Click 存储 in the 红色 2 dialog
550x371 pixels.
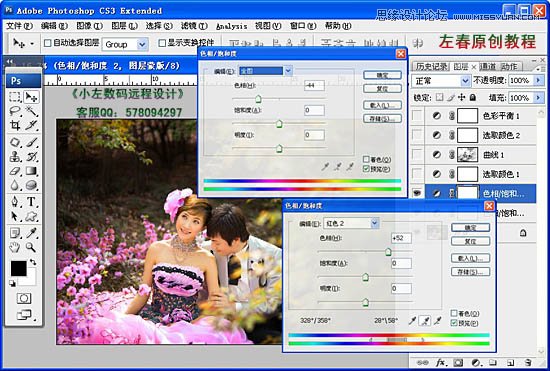pos(470,272)
